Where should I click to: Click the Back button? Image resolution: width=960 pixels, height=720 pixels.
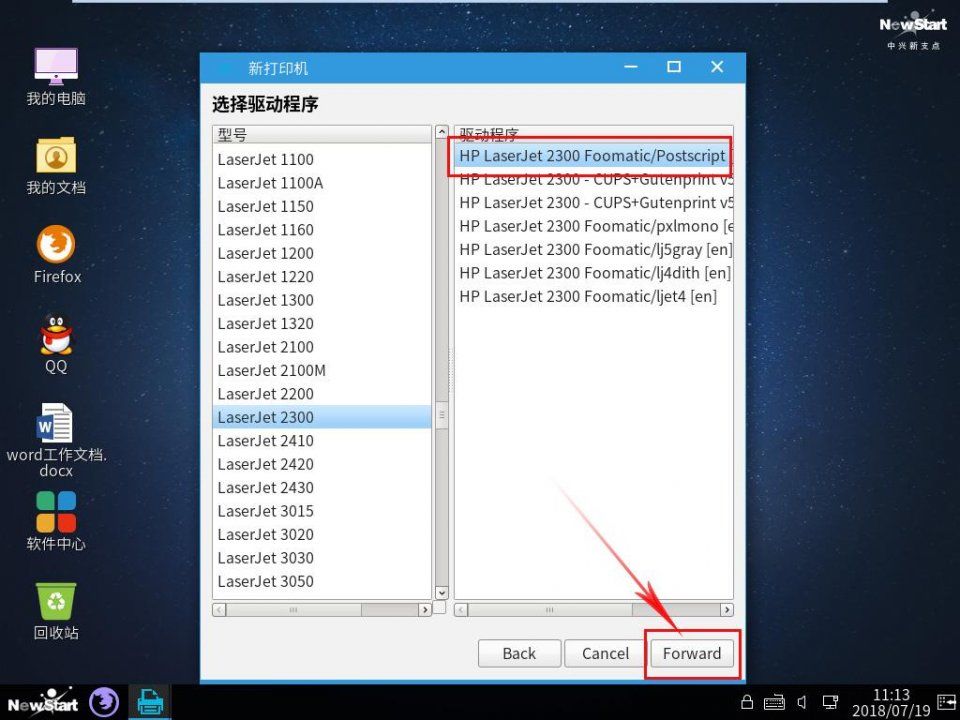(x=519, y=653)
